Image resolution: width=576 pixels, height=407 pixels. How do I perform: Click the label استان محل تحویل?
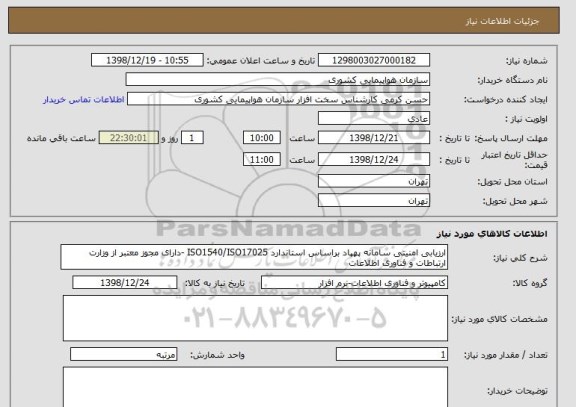pyautogui.click(x=512, y=182)
